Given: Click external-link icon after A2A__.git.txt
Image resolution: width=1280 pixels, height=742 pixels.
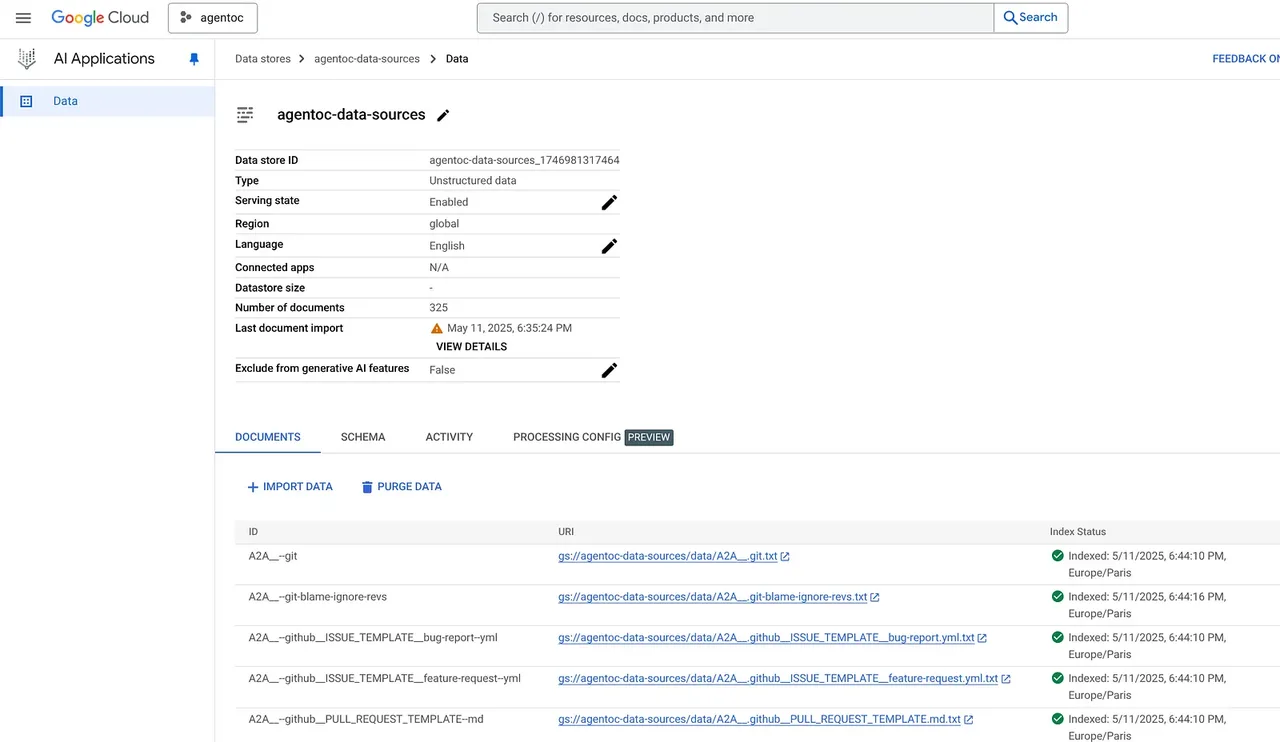Looking at the screenshot, I should click(x=785, y=557).
